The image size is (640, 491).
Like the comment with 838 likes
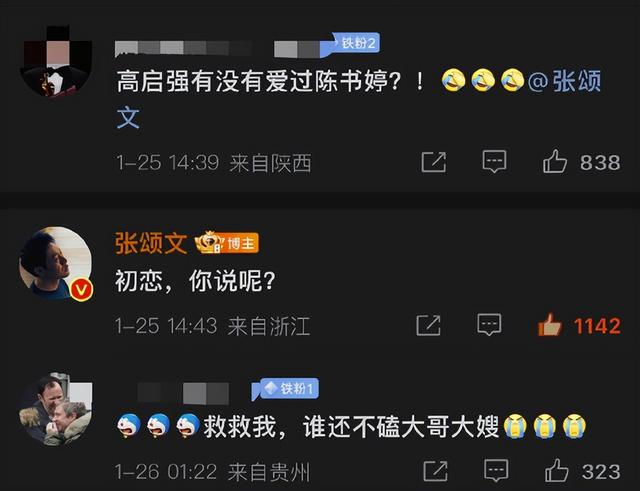point(555,162)
